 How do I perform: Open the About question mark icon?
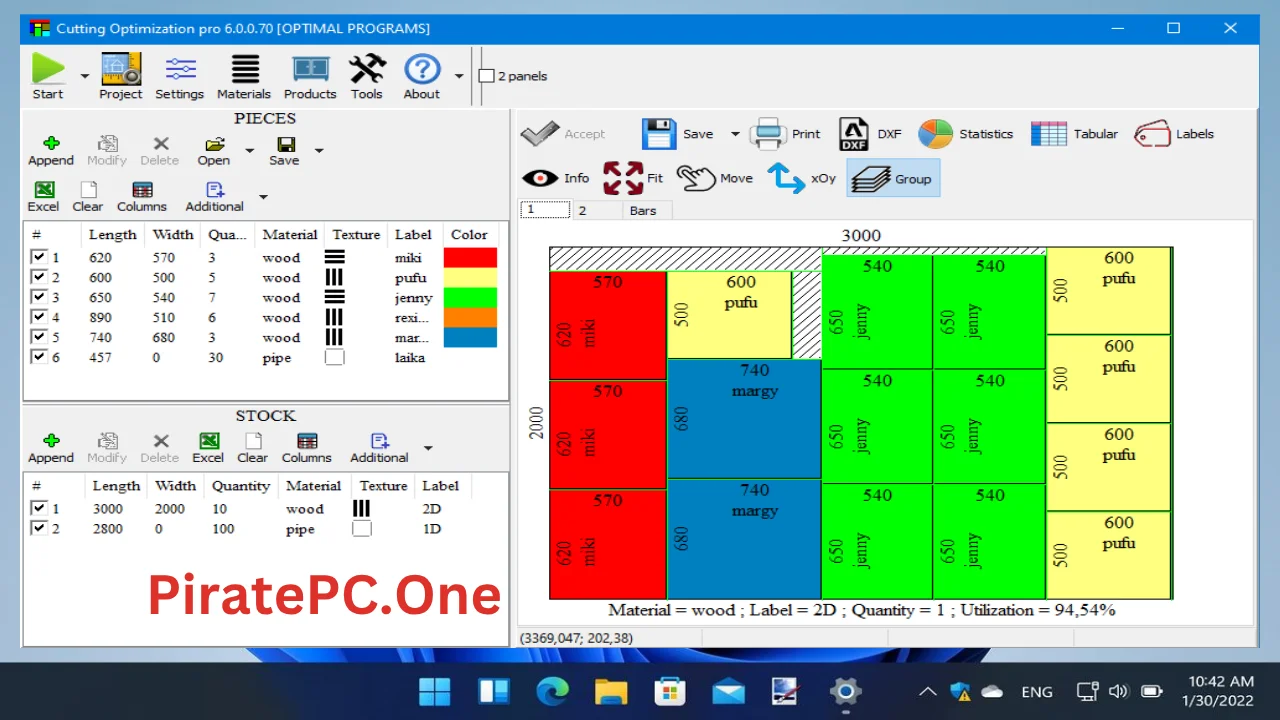(x=422, y=76)
